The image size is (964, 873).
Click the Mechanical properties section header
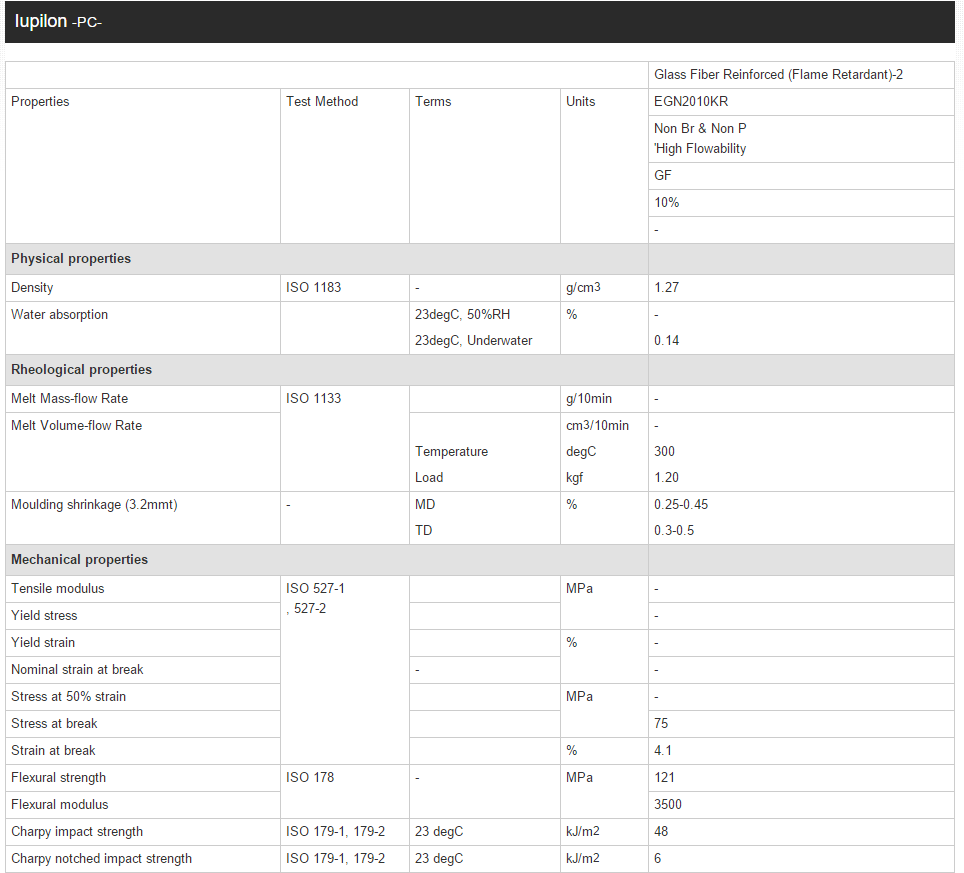tap(79, 560)
